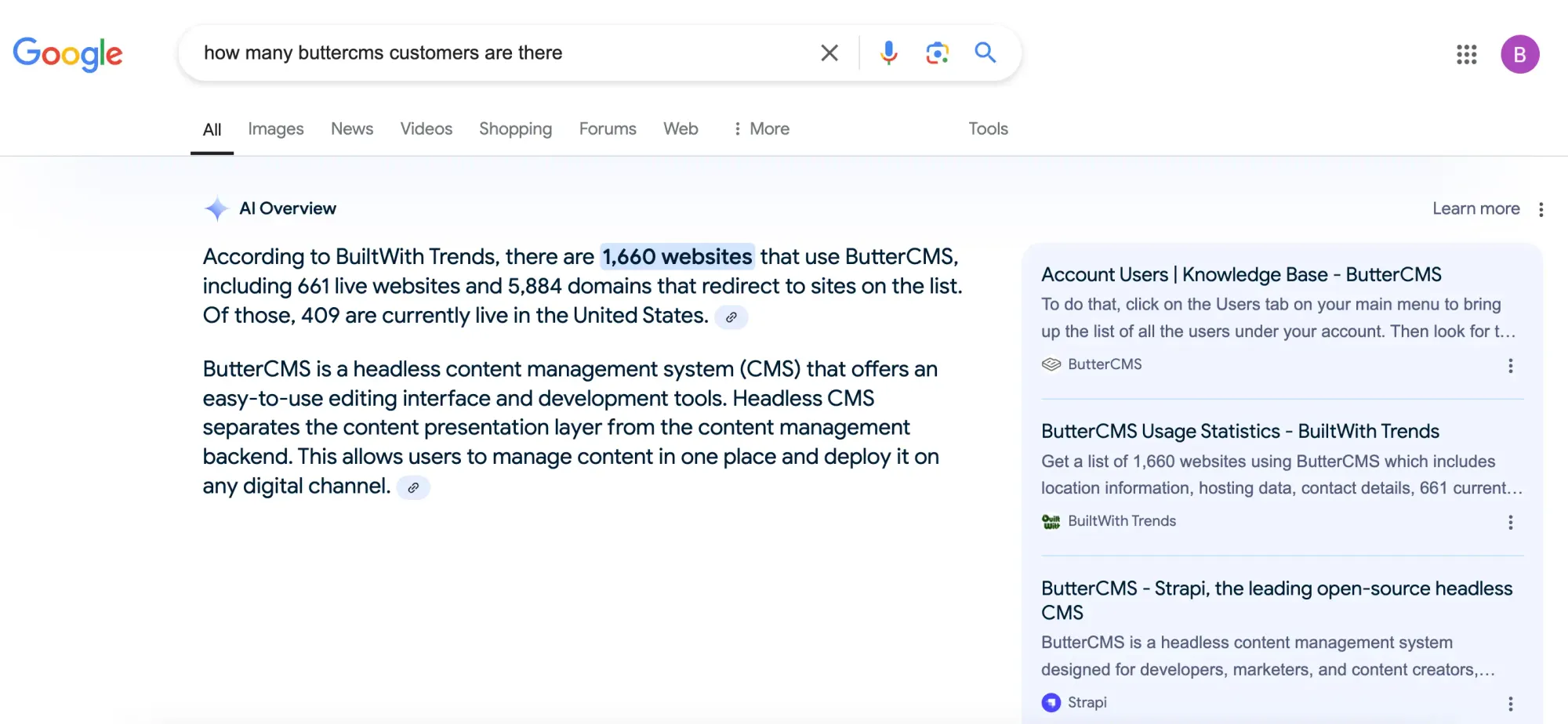
Task: Open AI Overview three-dot options menu
Action: 1541,209
